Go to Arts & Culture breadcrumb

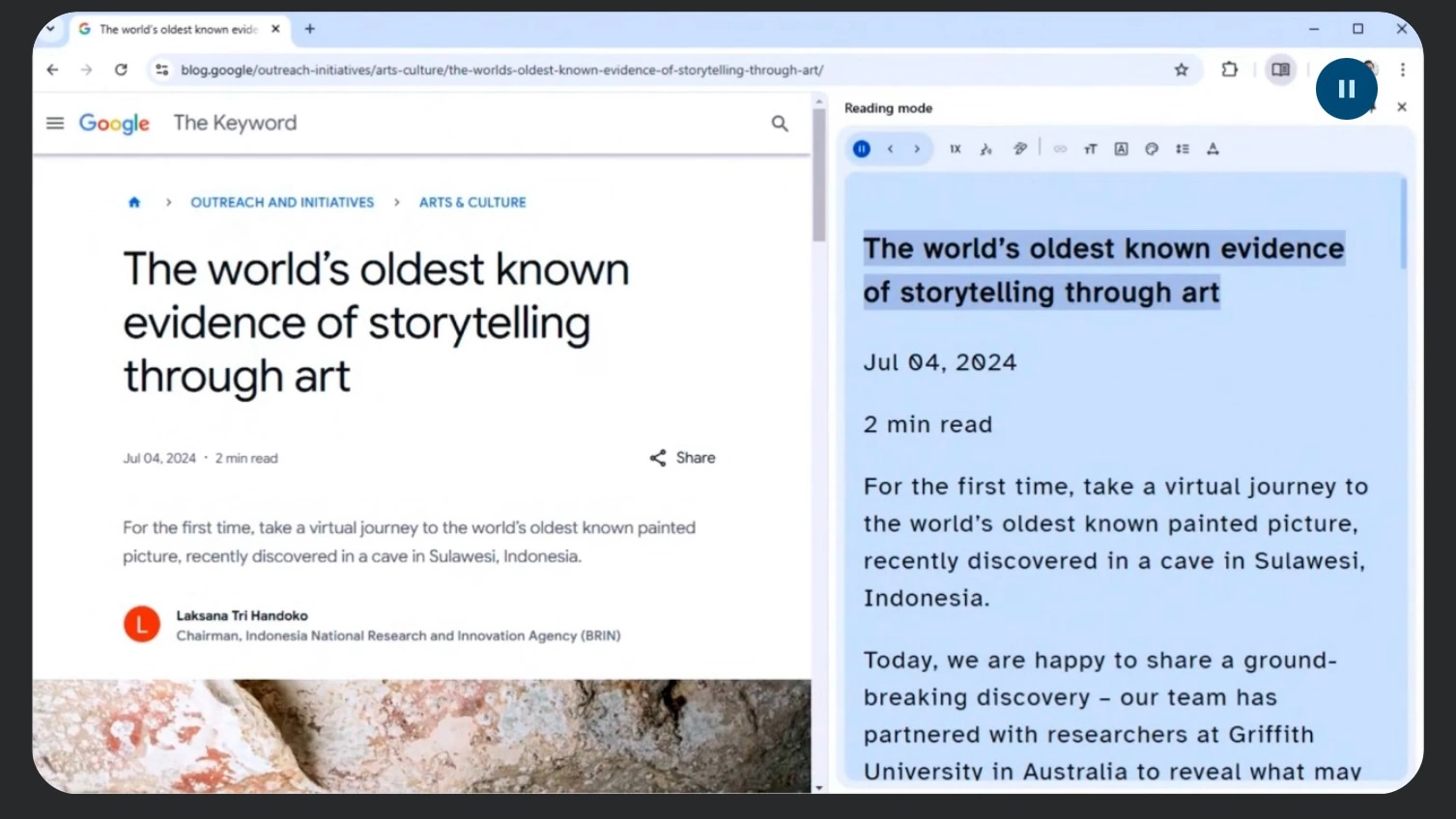(x=472, y=203)
